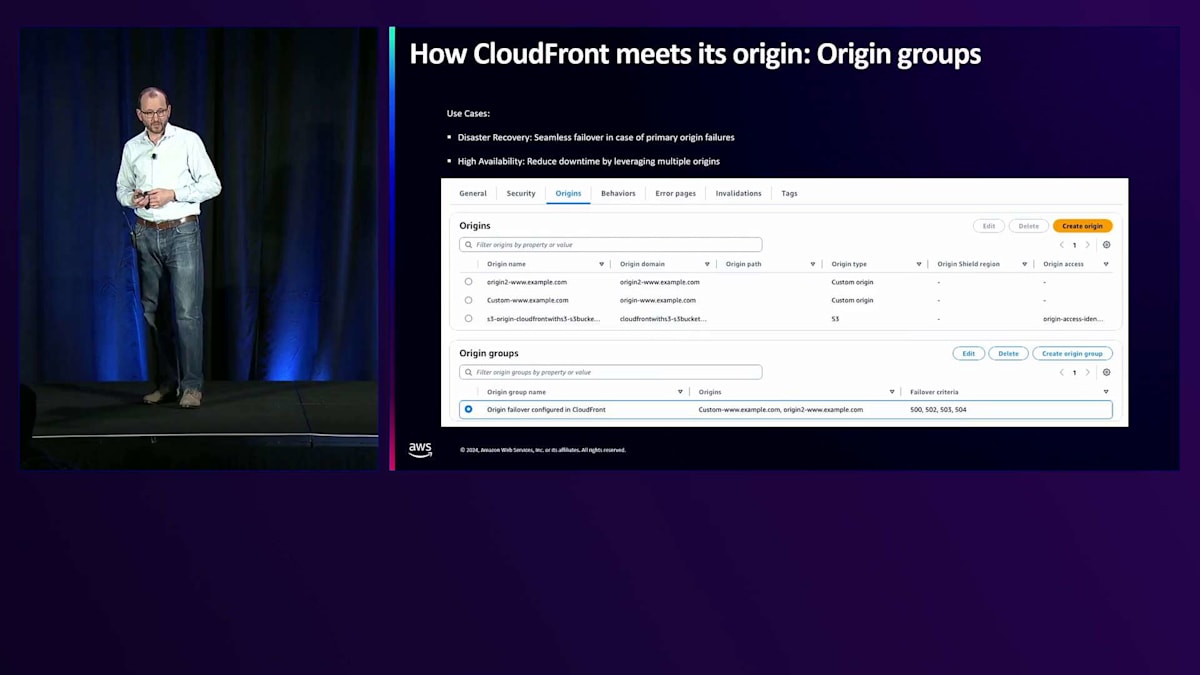Image resolution: width=1200 pixels, height=675 pixels.
Task: Go to previous page in Origins table
Action: (1062, 245)
